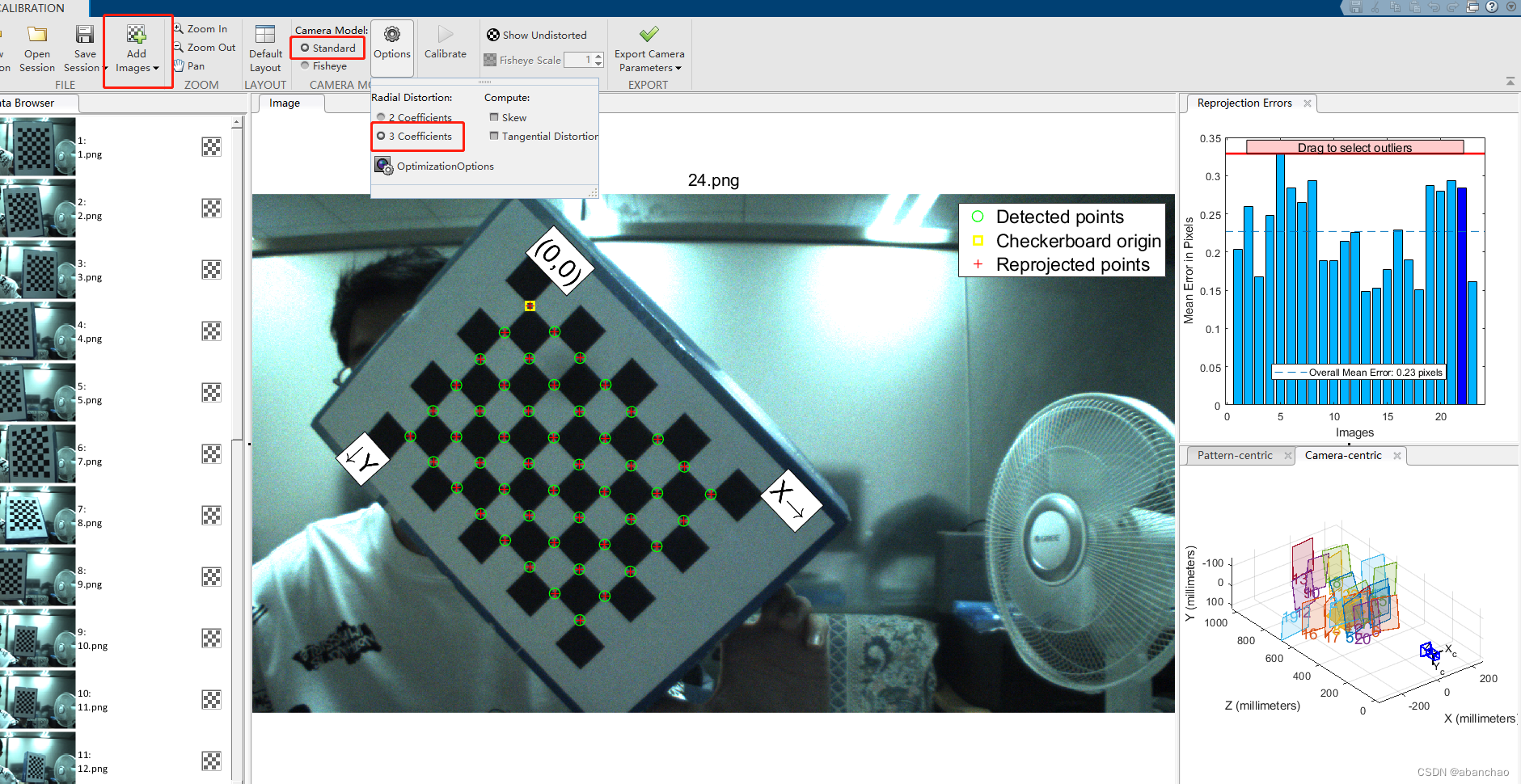Image resolution: width=1521 pixels, height=784 pixels.
Task: Open a saved calibration session
Action: pyautogui.click(x=36, y=47)
